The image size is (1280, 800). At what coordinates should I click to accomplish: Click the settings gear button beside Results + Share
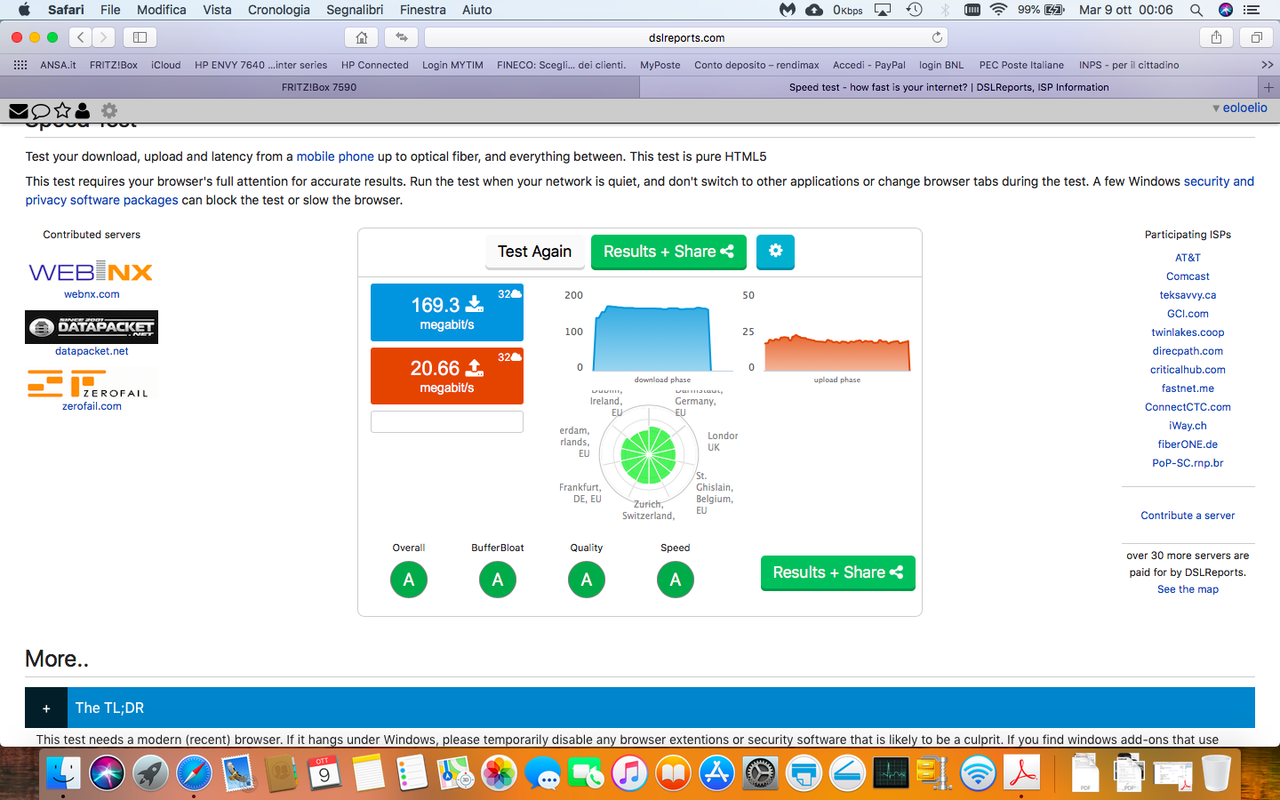pyautogui.click(x=775, y=252)
